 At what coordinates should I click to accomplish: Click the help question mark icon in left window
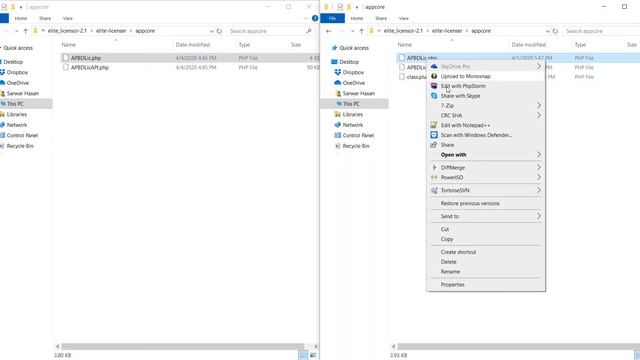(x=315, y=18)
